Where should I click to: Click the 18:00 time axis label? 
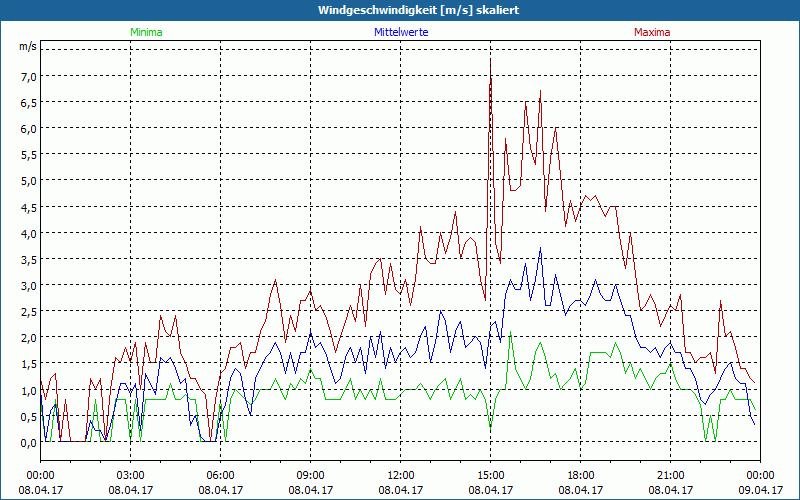coord(580,475)
